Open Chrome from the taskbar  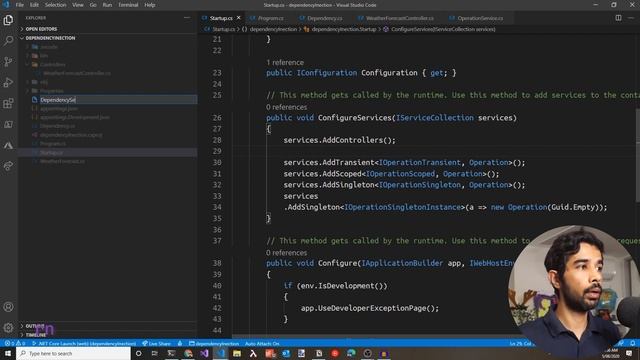pyautogui.click(x=188, y=353)
